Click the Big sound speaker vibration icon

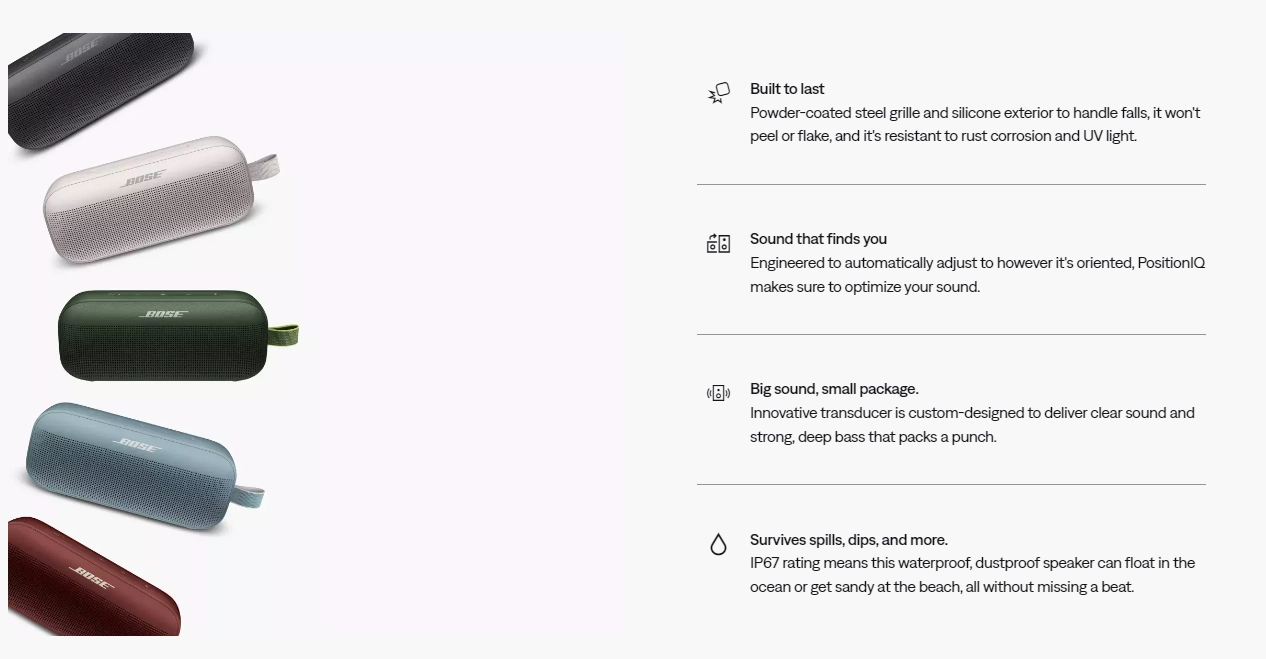(x=718, y=393)
